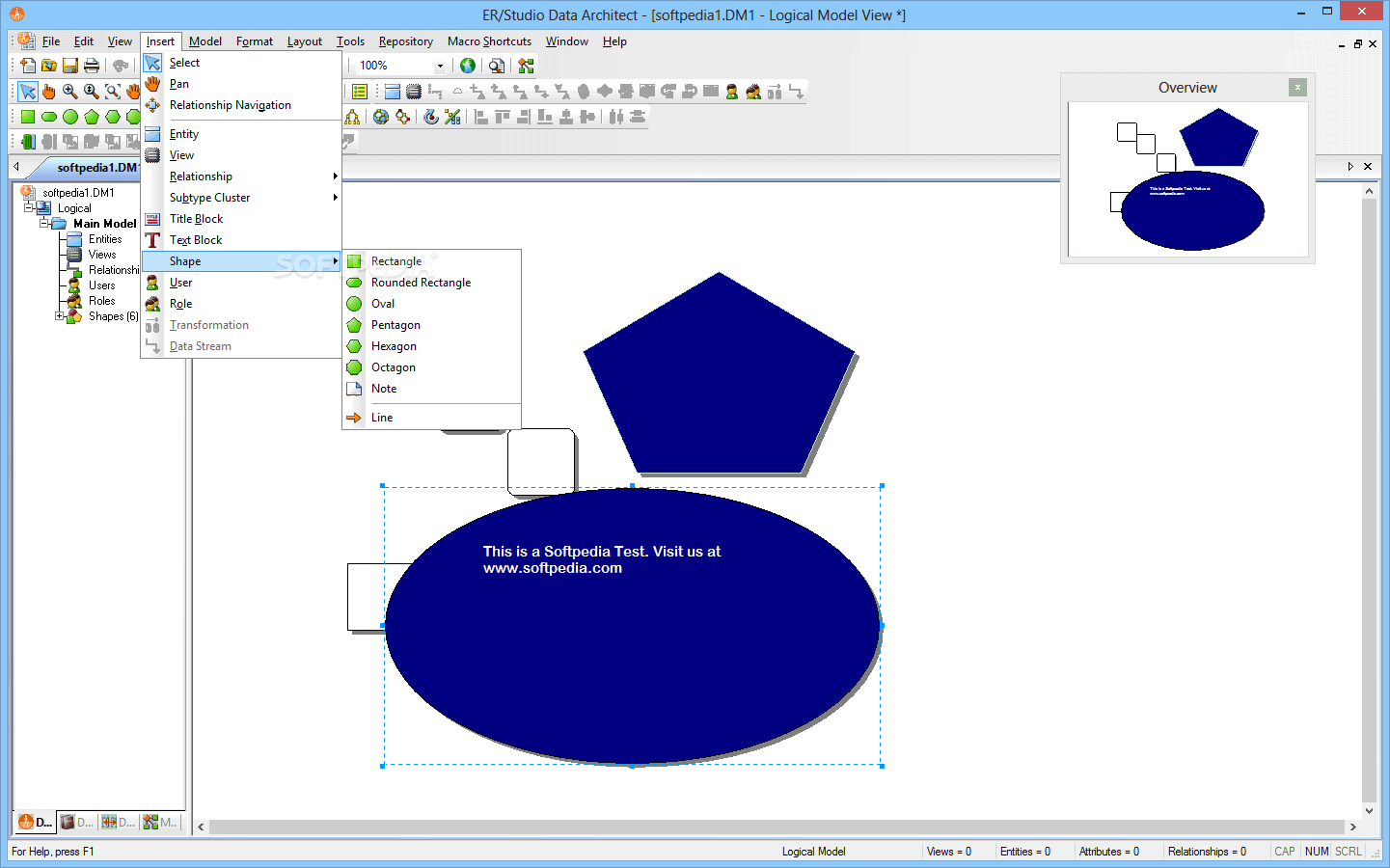Viewport: 1390px width, 868px height.
Task: Open the Macro Shortcuts menu
Action: (x=490, y=41)
